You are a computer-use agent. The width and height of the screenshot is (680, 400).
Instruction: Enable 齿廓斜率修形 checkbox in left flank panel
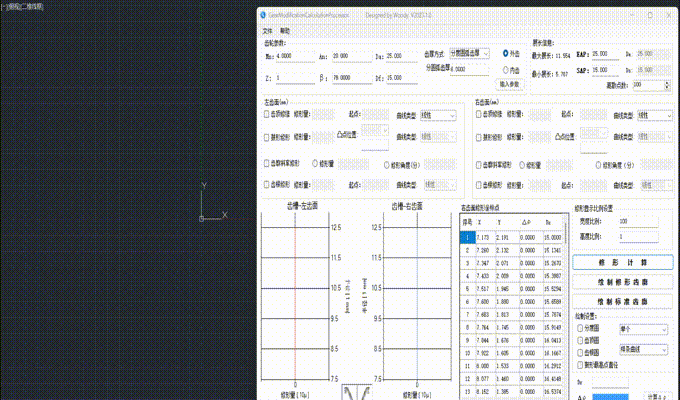pos(267,164)
